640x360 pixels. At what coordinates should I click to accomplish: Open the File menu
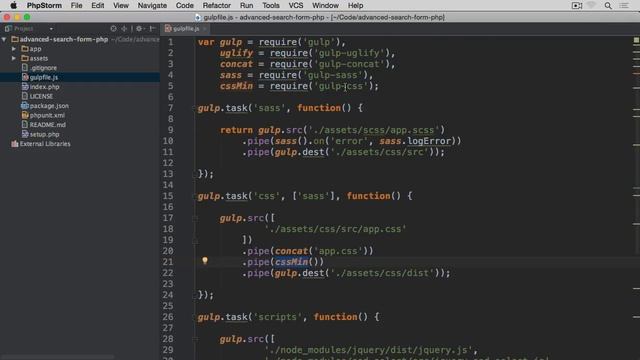tap(76, 5)
